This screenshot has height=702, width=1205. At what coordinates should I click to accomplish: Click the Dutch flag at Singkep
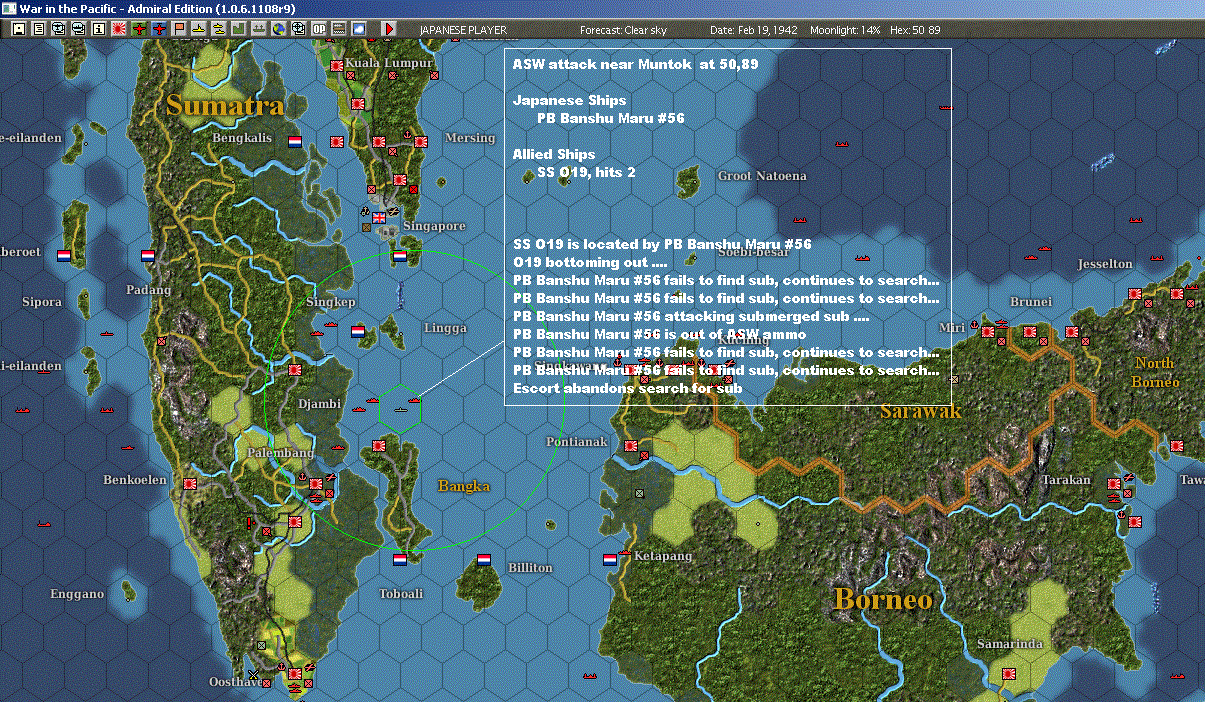click(x=358, y=330)
